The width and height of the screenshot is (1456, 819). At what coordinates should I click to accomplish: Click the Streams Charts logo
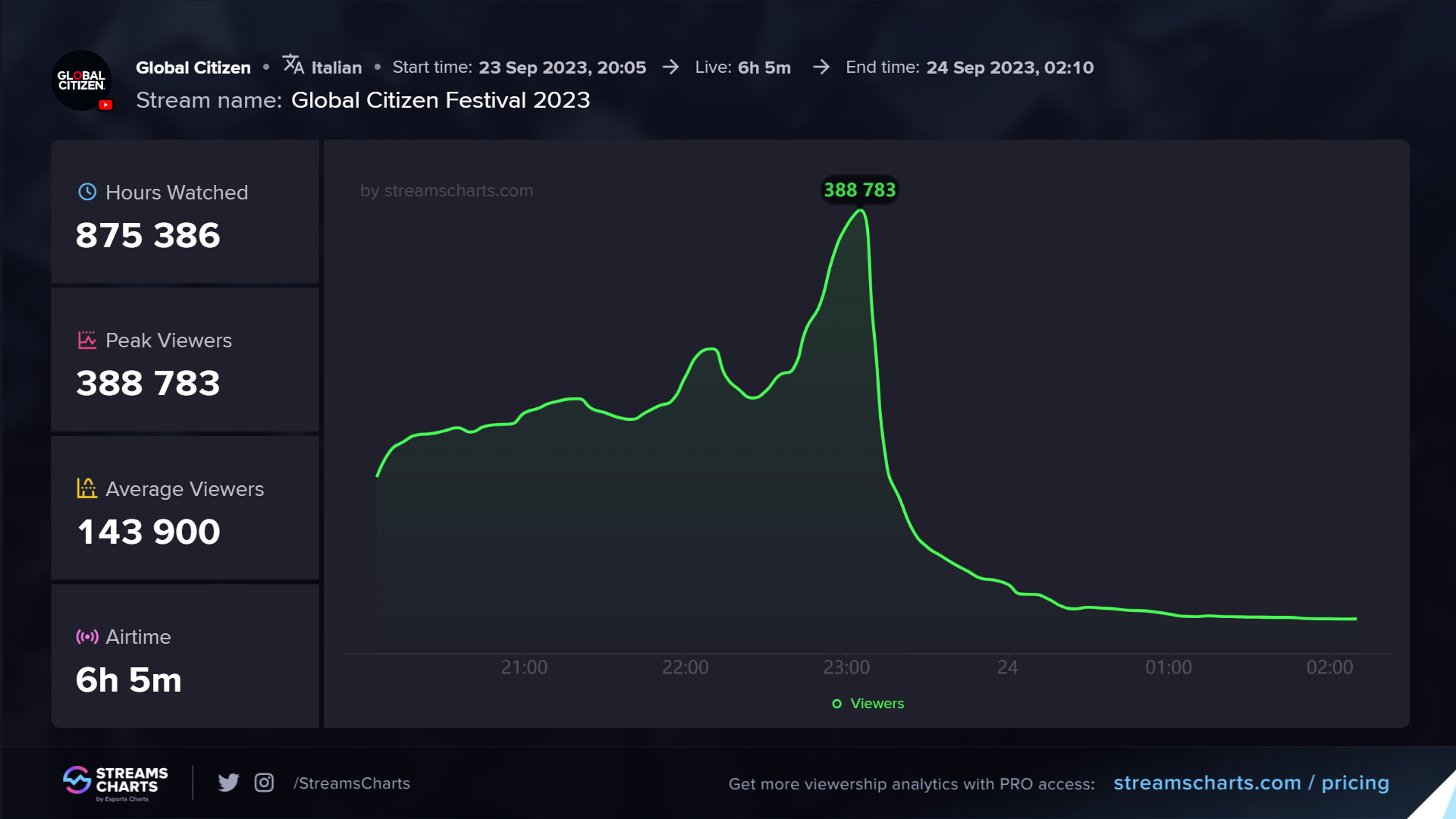tap(115, 783)
